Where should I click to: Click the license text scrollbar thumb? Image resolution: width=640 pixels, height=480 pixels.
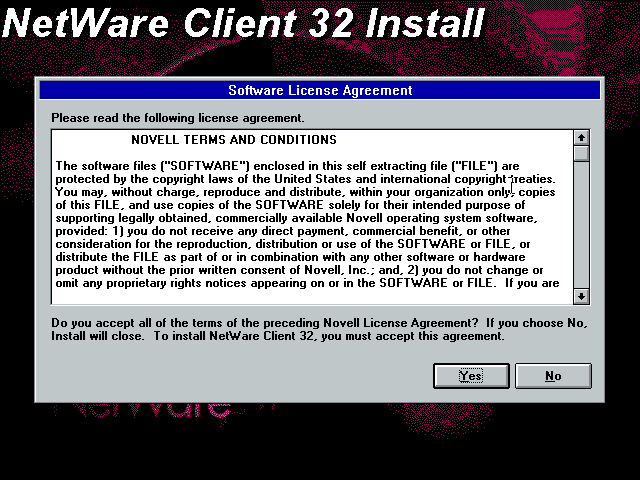coord(581,153)
